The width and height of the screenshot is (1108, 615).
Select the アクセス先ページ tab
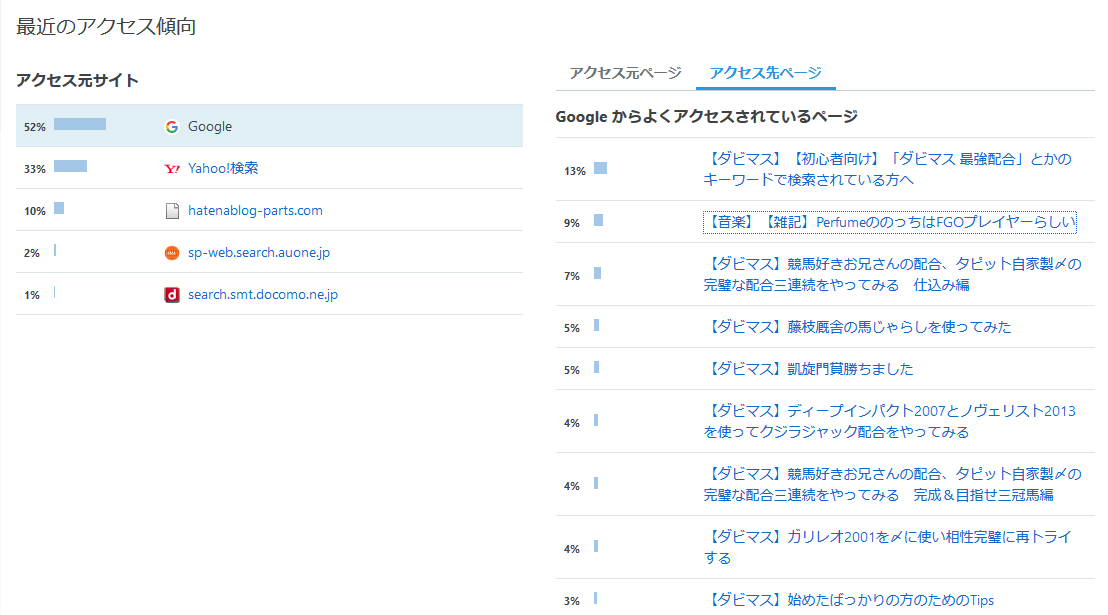coord(765,73)
